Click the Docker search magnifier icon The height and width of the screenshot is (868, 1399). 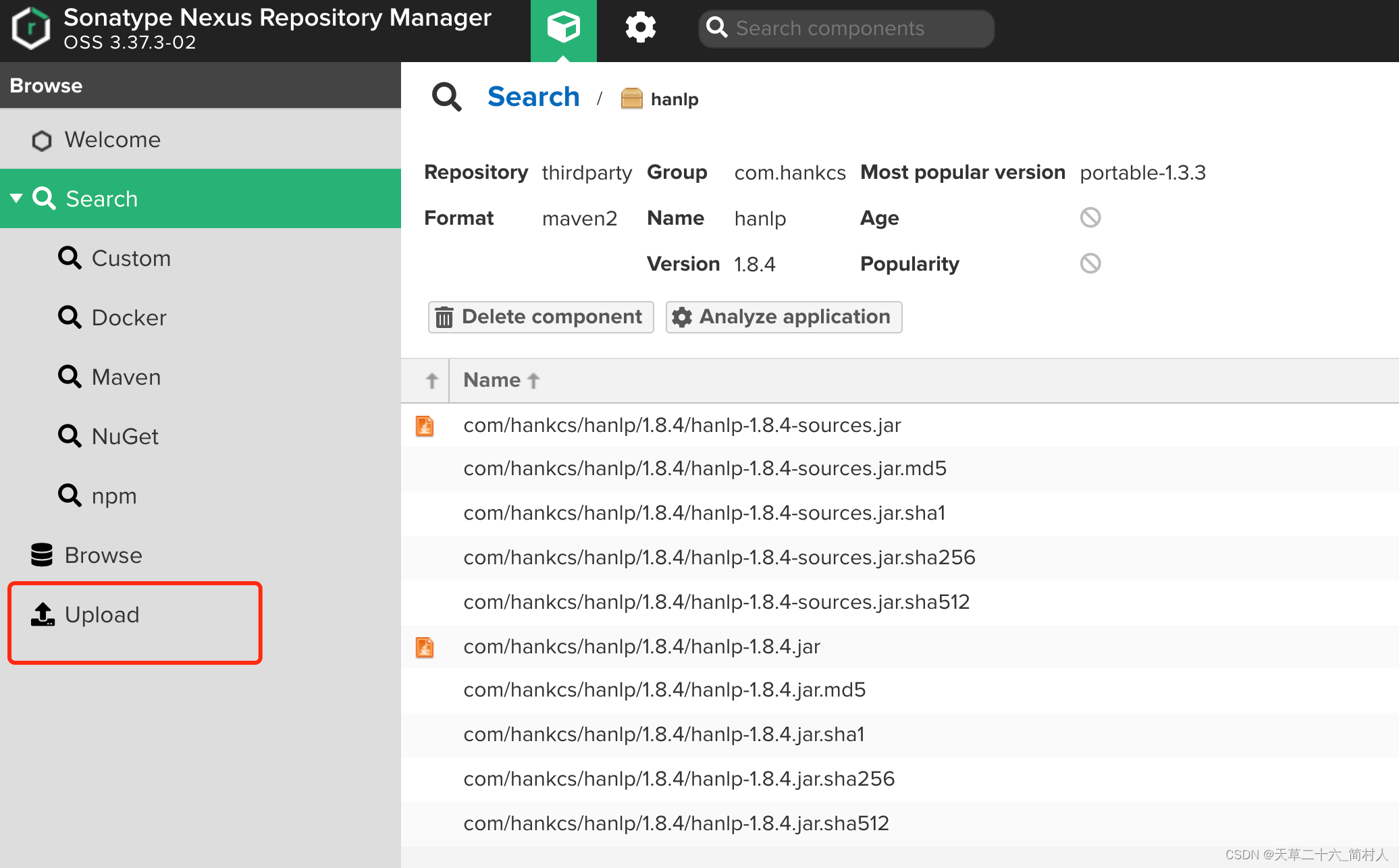coord(70,317)
